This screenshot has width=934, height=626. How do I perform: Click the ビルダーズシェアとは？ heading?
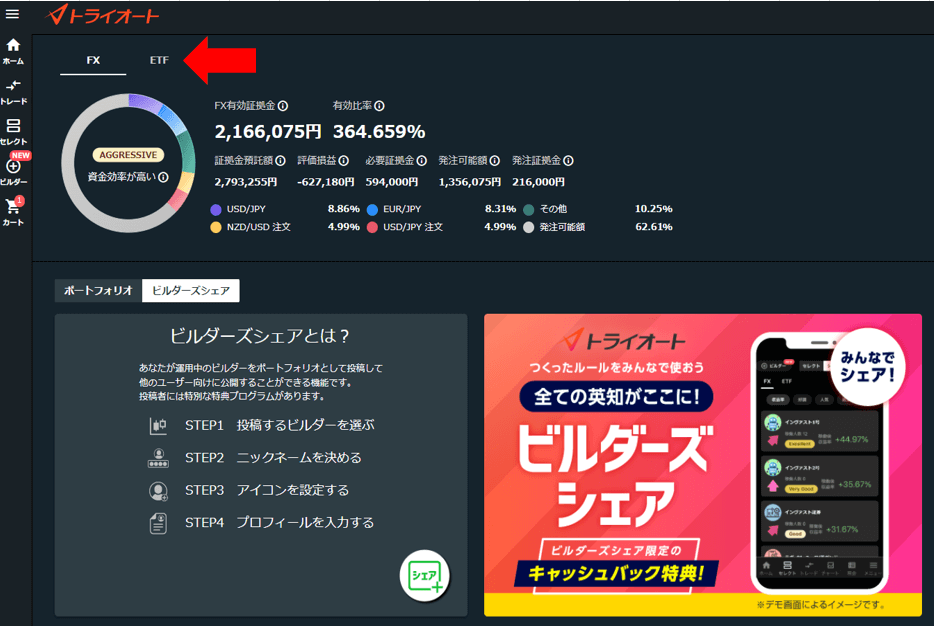click(260, 336)
